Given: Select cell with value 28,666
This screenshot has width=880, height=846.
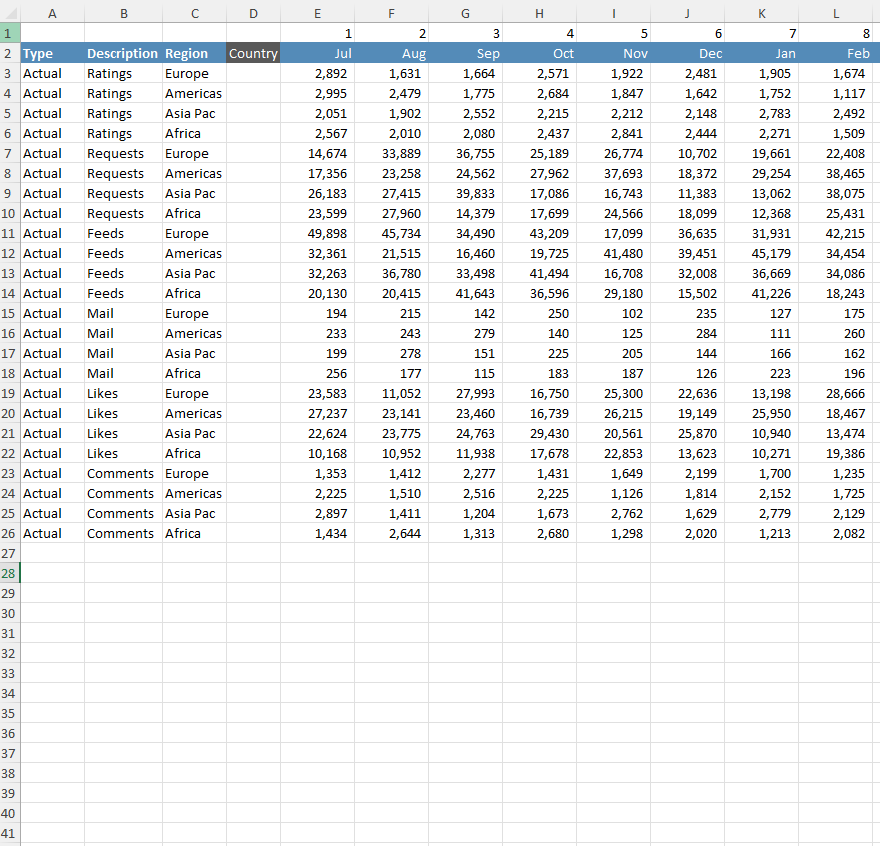Looking at the screenshot, I should click(x=836, y=394).
